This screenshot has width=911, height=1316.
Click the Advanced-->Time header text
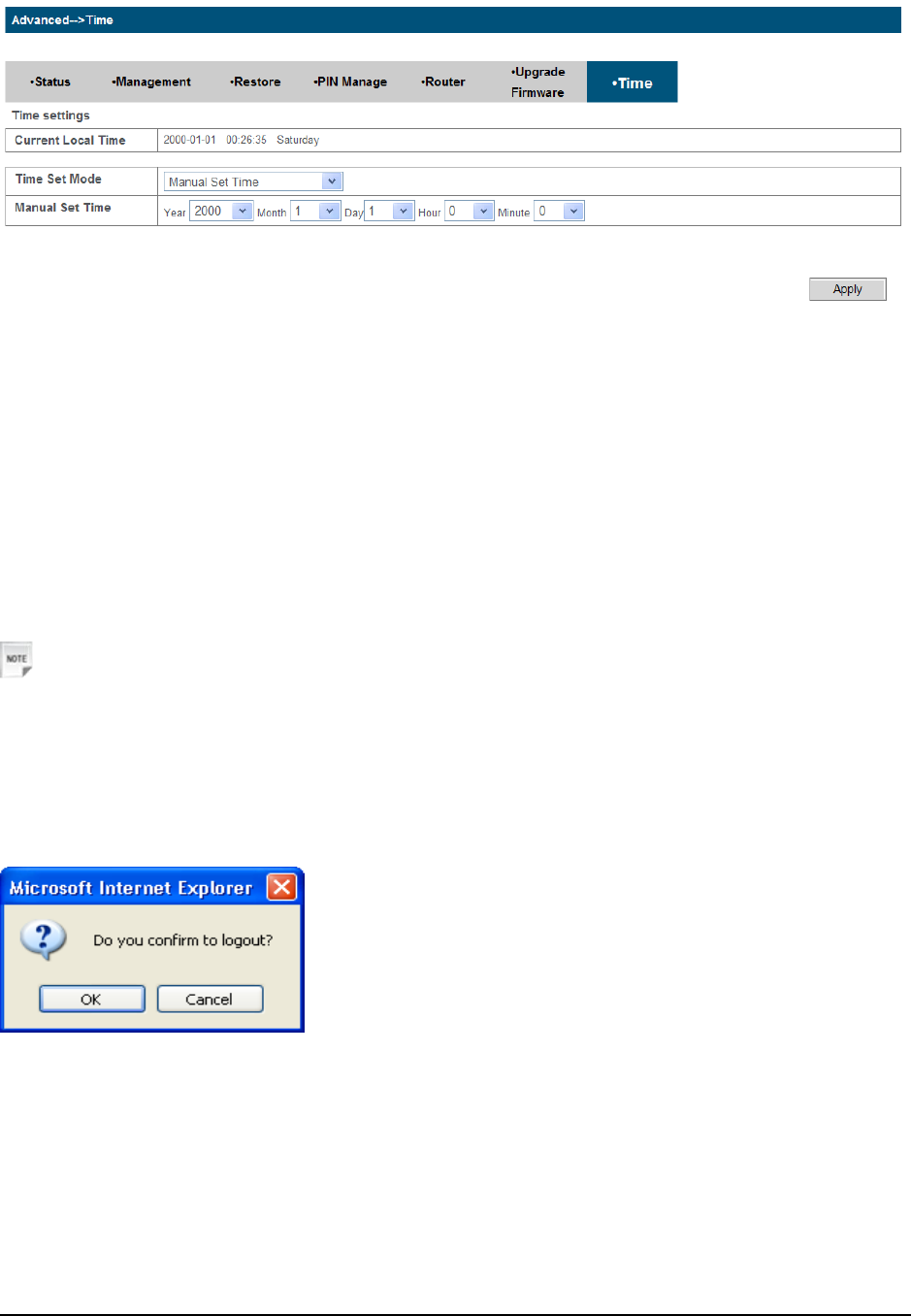[62, 19]
